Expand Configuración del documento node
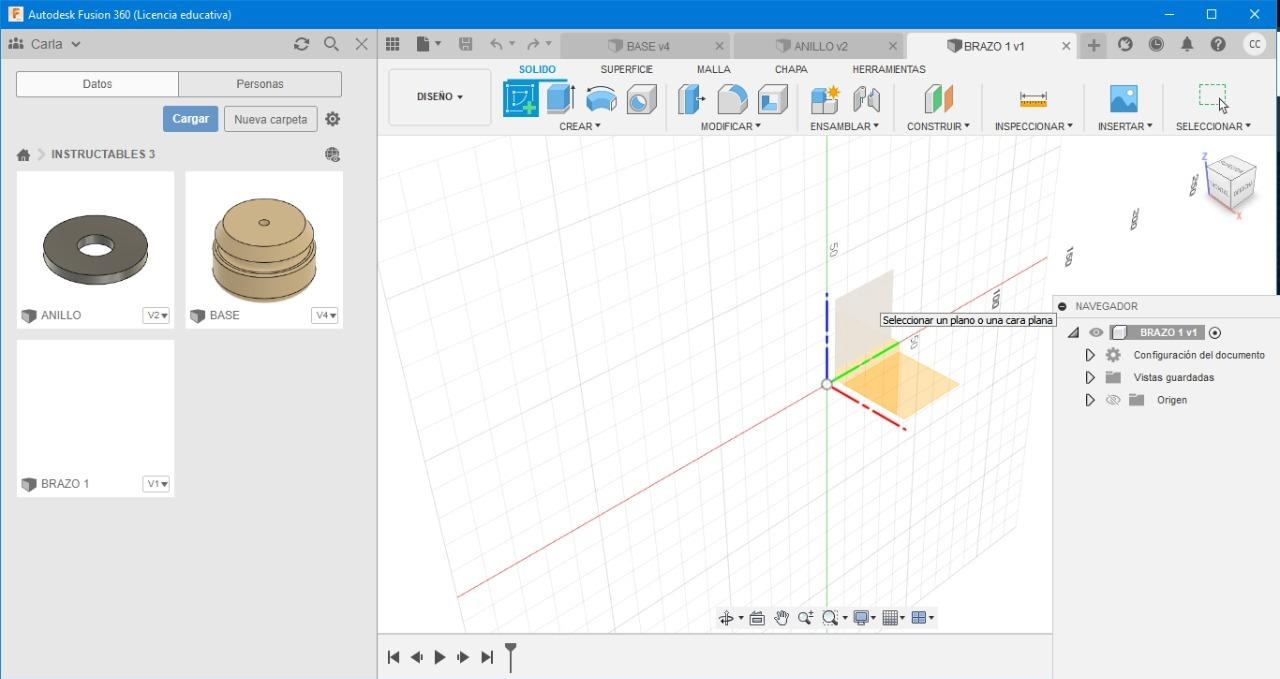This screenshot has width=1280, height=679. pyautogui.click(x=1090, y=355)
